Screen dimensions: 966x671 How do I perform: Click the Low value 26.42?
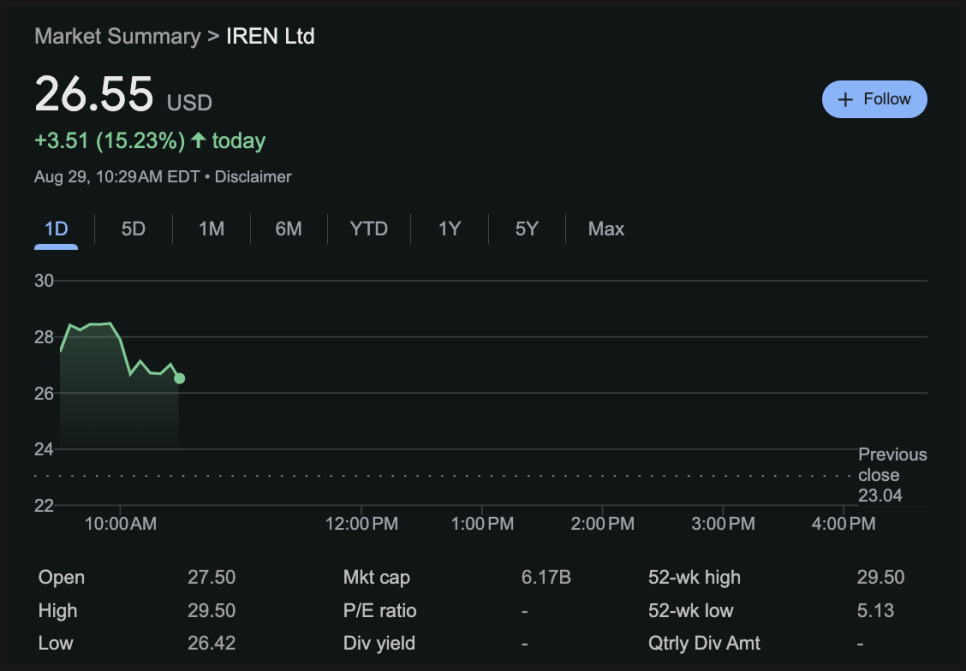[211, 643]
